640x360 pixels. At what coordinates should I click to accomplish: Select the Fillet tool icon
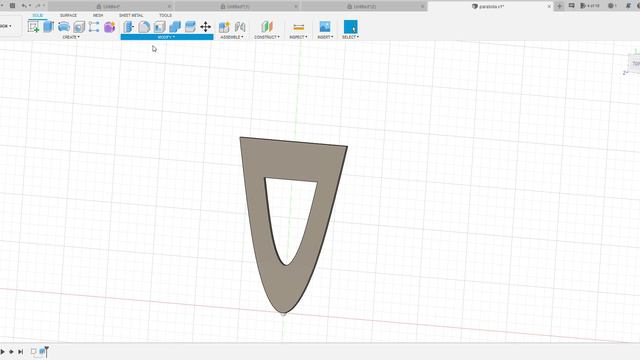144,27
